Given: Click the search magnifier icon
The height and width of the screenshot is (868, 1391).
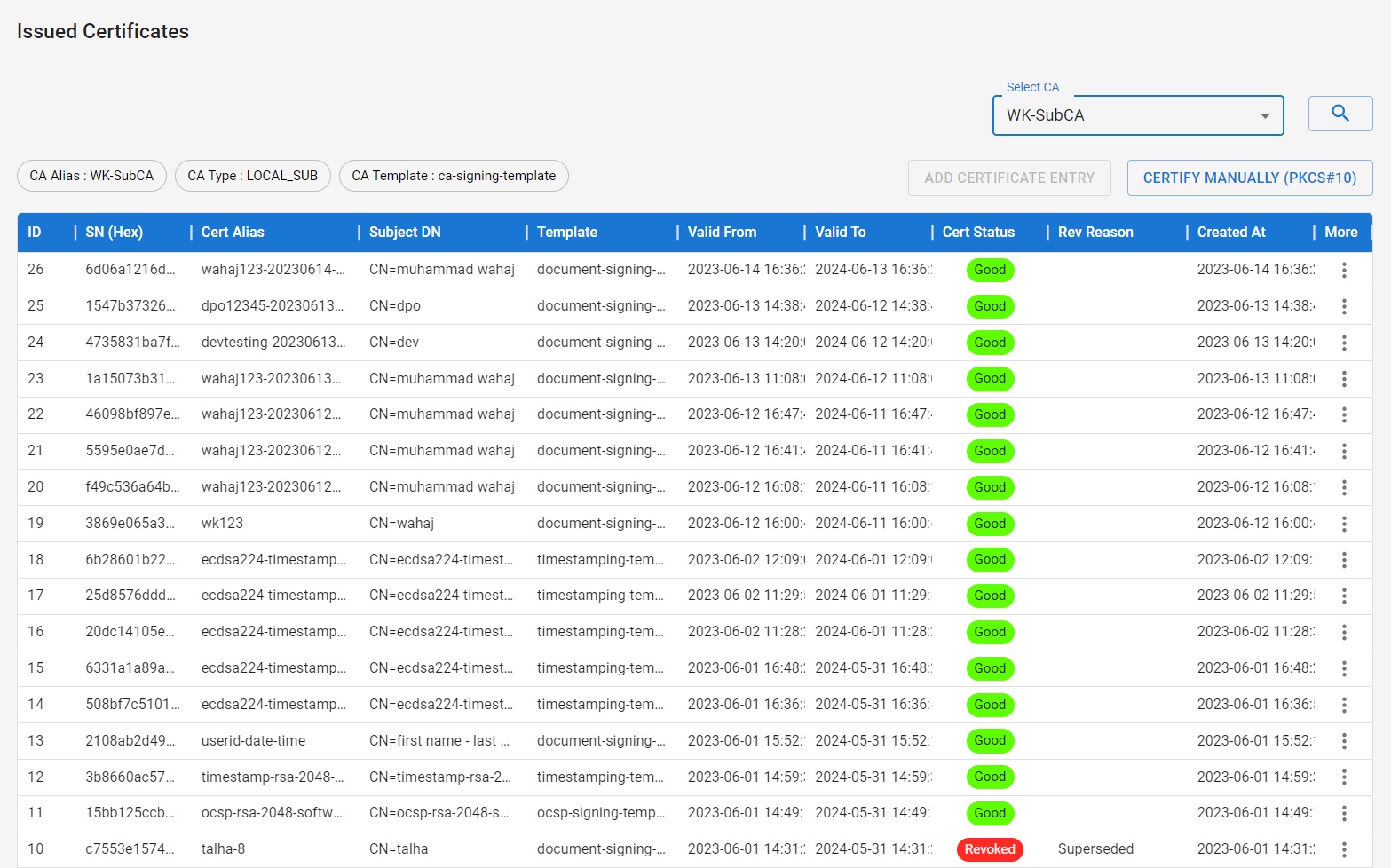Looking at the screenshot, I should [1340, 114].
